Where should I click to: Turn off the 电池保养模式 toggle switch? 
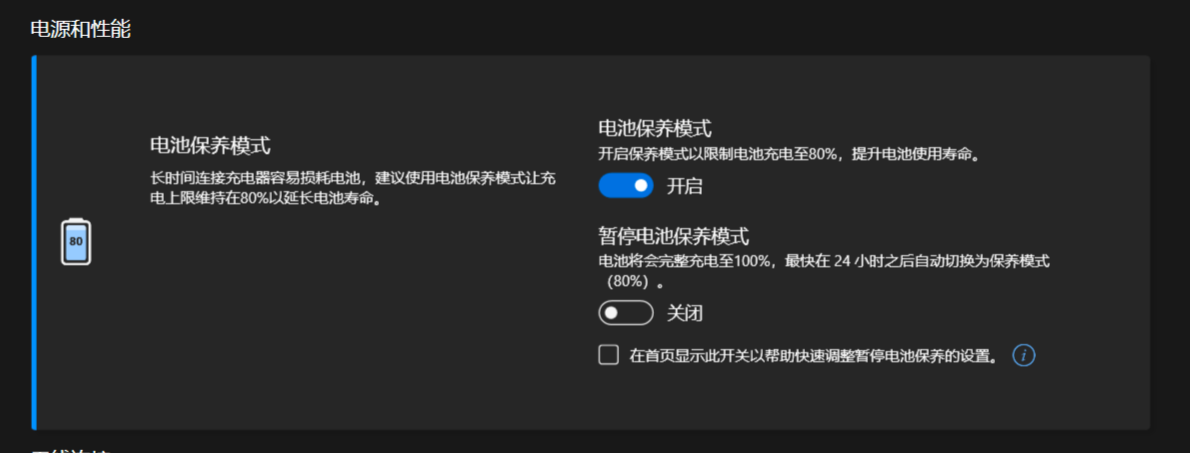coord(625,185)
